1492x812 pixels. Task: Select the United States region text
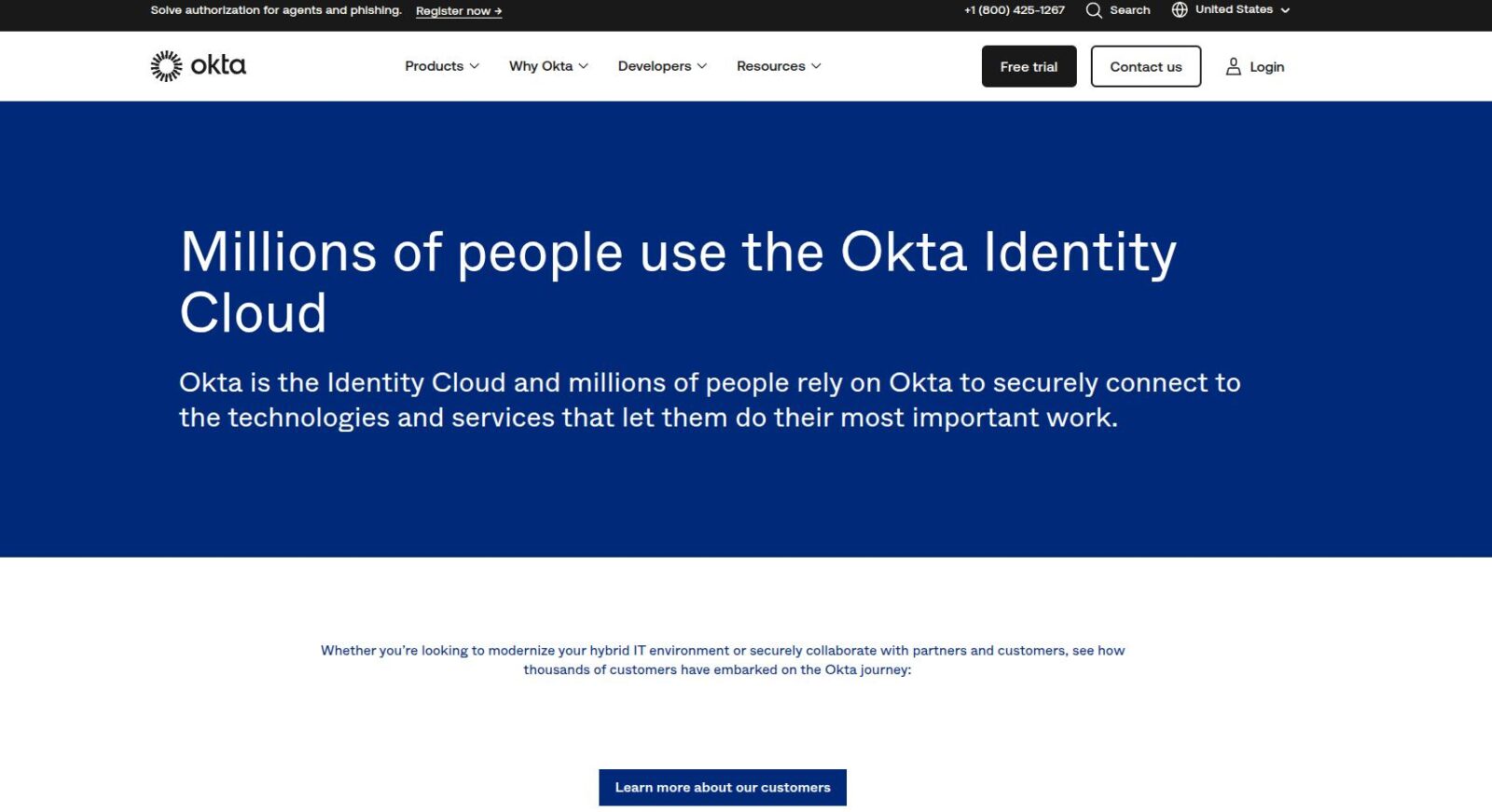(1234, 9)
